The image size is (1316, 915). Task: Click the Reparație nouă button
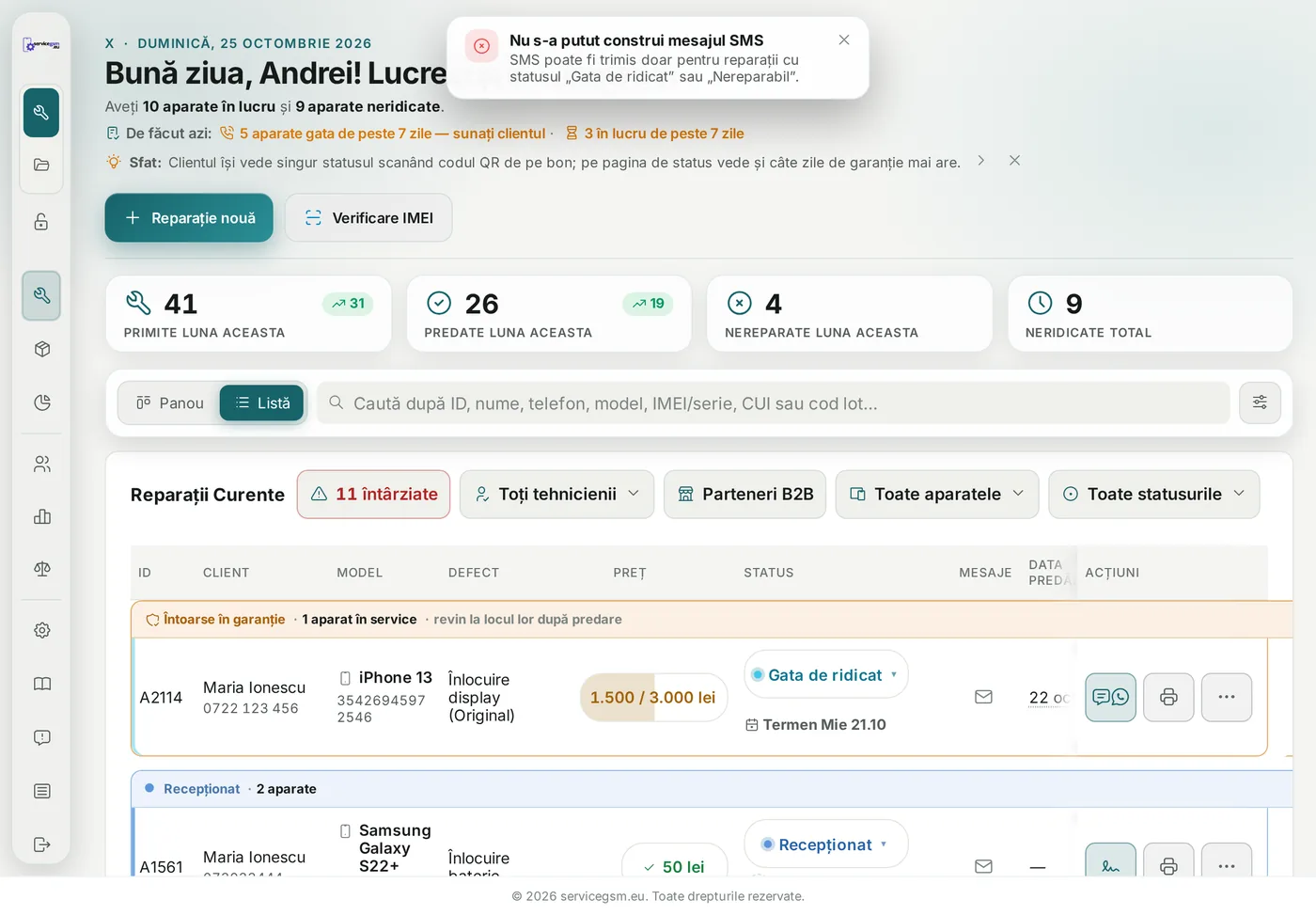tap(189, 217)
